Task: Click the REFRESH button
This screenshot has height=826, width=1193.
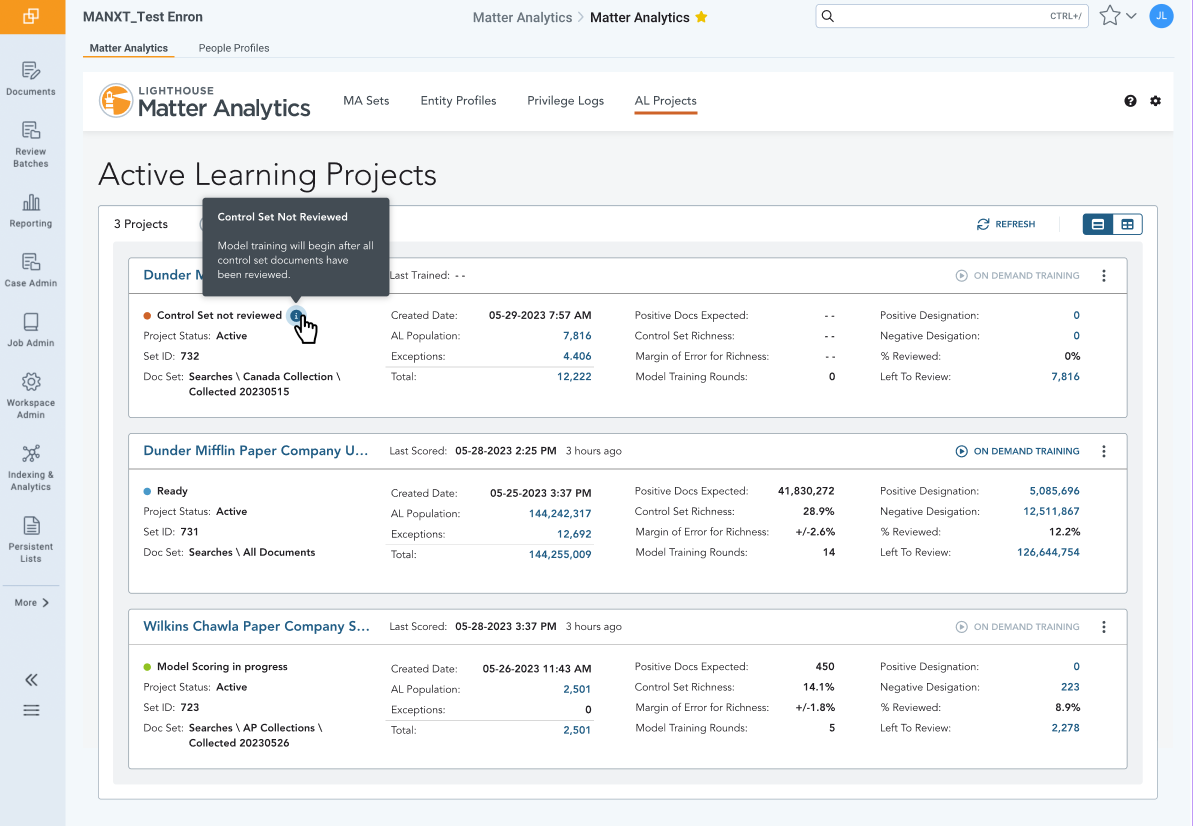Action: (x=1006, y=224)
